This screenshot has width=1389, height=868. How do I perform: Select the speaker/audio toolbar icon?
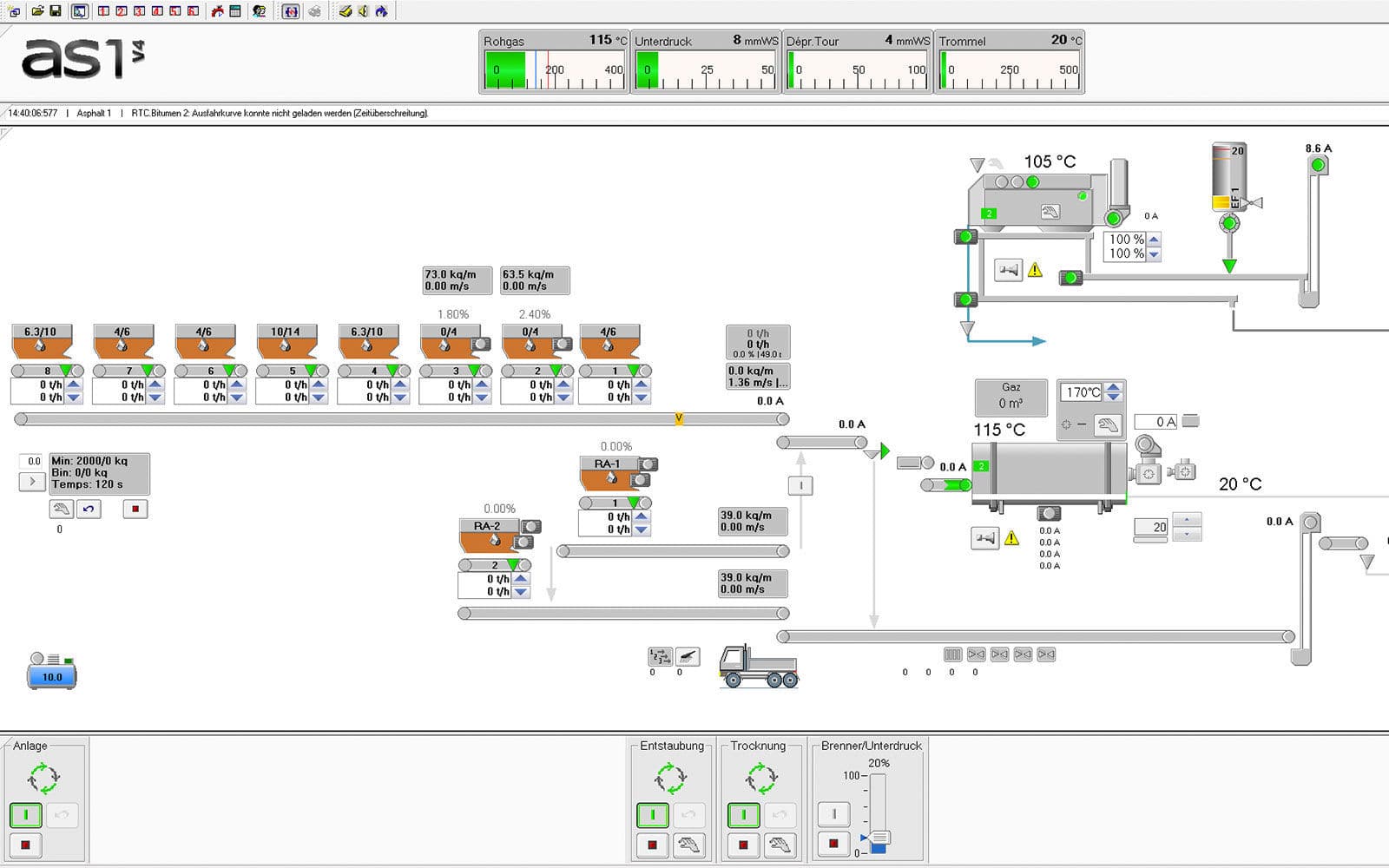tap(365, 11)
